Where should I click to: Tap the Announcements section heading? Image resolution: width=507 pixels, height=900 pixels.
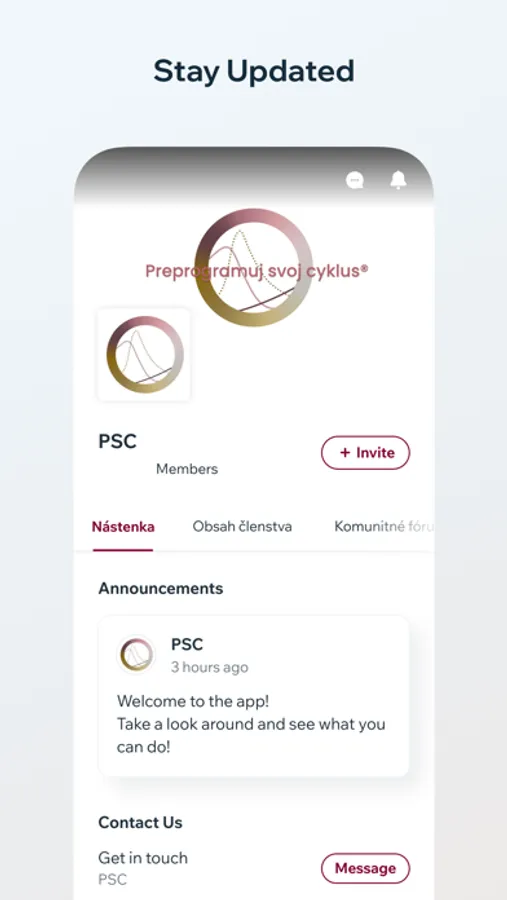(161, 588)
